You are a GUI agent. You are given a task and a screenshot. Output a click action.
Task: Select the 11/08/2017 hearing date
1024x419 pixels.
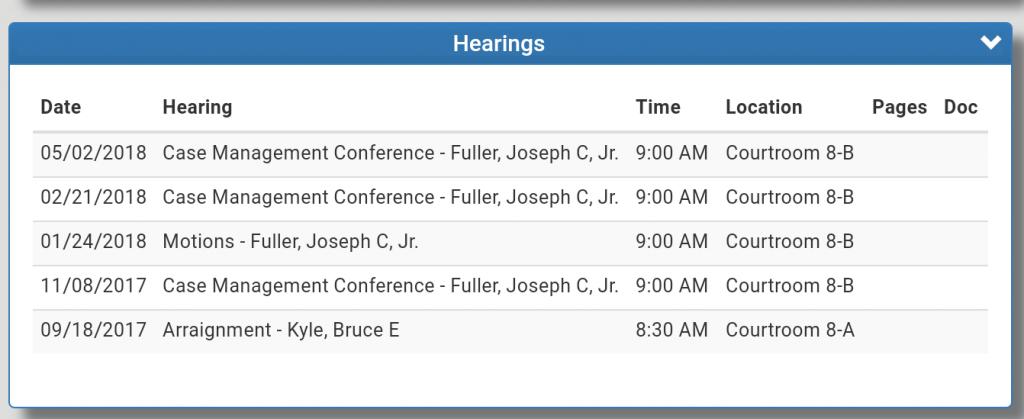[93, 285]
